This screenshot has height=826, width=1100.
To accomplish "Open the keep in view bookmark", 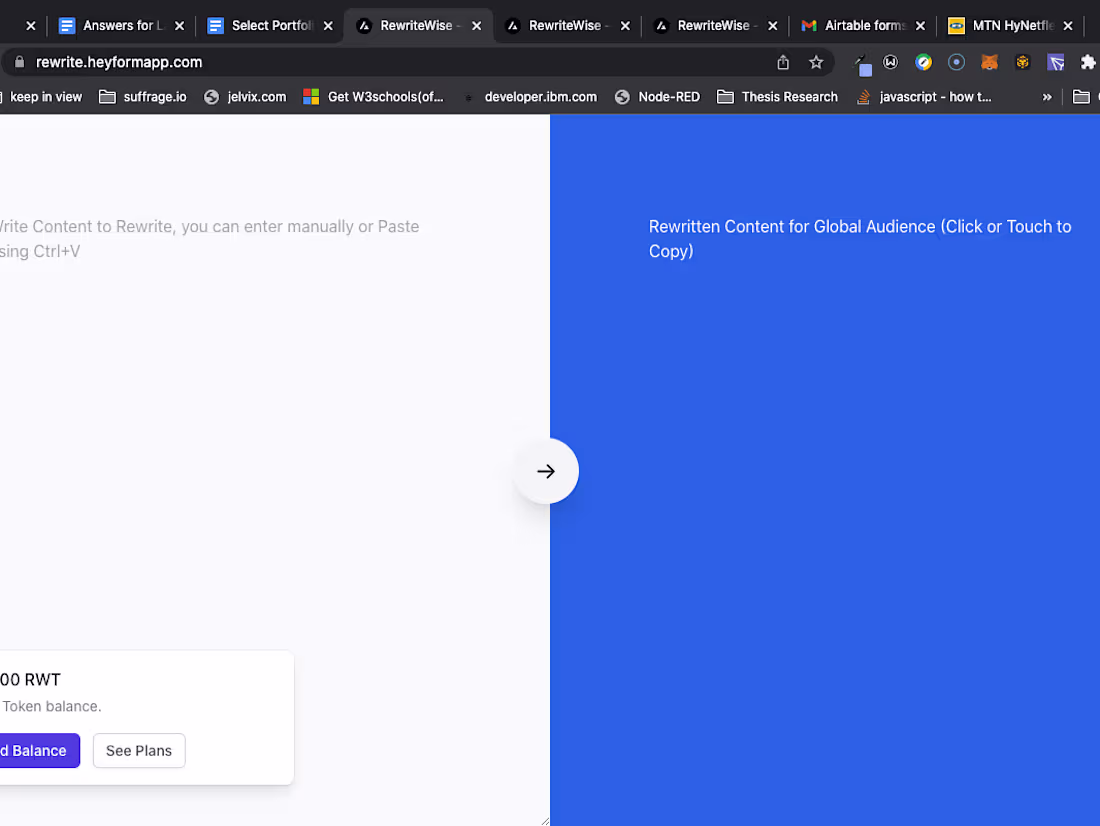I will pos(42,97).
